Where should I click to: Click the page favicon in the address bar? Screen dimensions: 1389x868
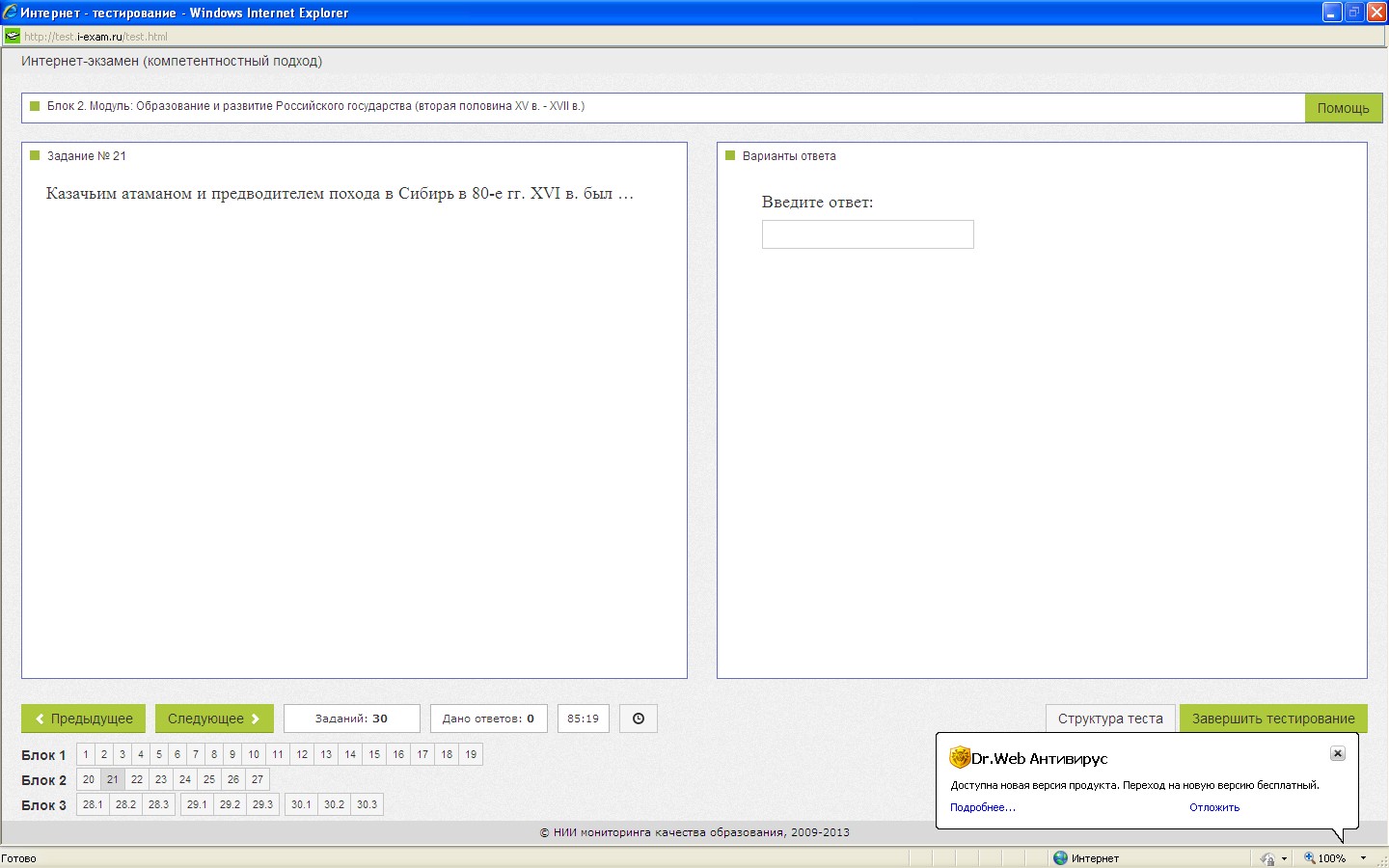click(x=12, y=36)
